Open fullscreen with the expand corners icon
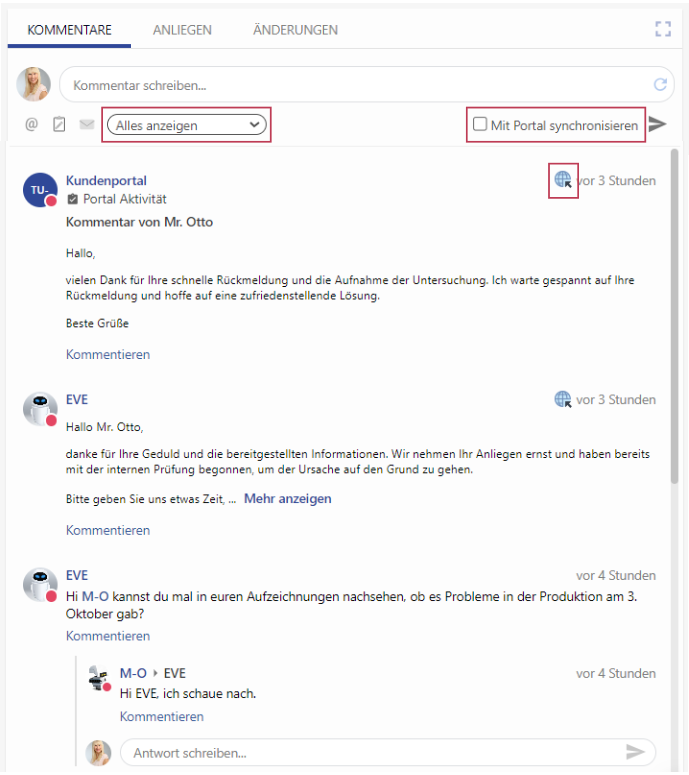The image size is (689, 775). tap(663, 29)
